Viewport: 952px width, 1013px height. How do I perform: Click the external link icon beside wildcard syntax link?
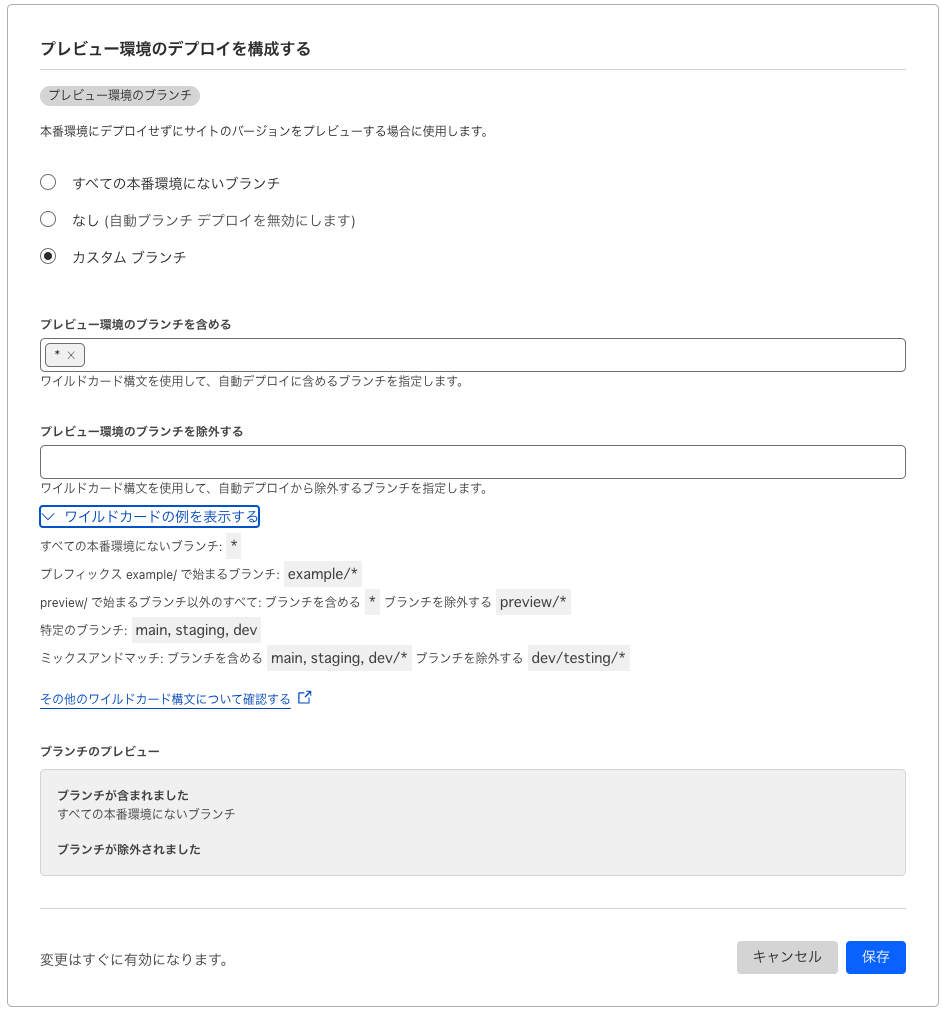[305, 698]
